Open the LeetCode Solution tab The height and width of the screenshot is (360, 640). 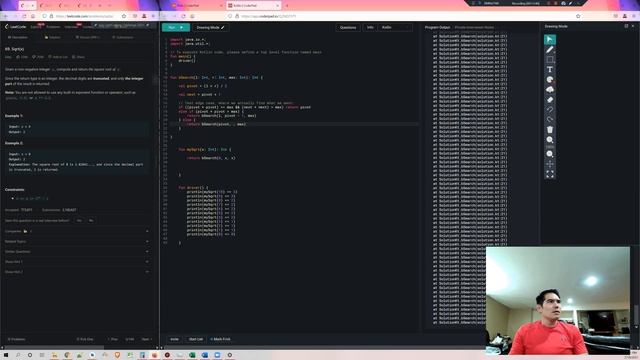point(53,37)
